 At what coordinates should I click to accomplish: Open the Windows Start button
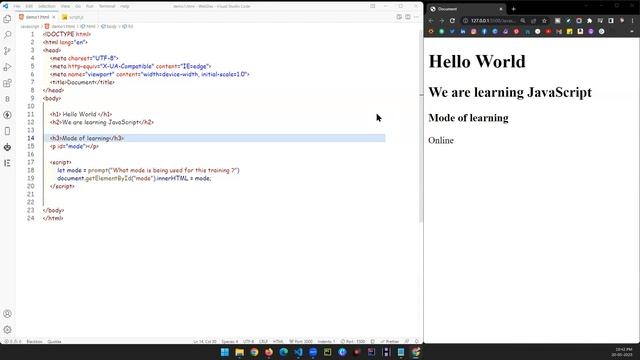pyautogui.click(x=225, y=352)
